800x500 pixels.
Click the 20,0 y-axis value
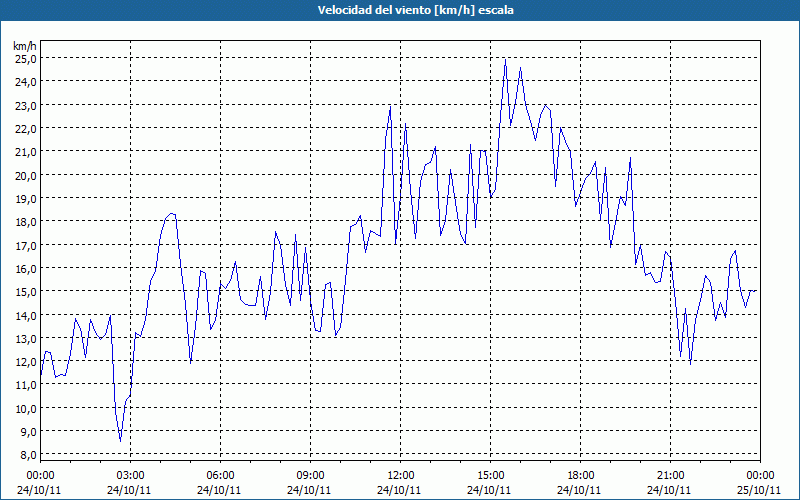[x=26, y=175]
